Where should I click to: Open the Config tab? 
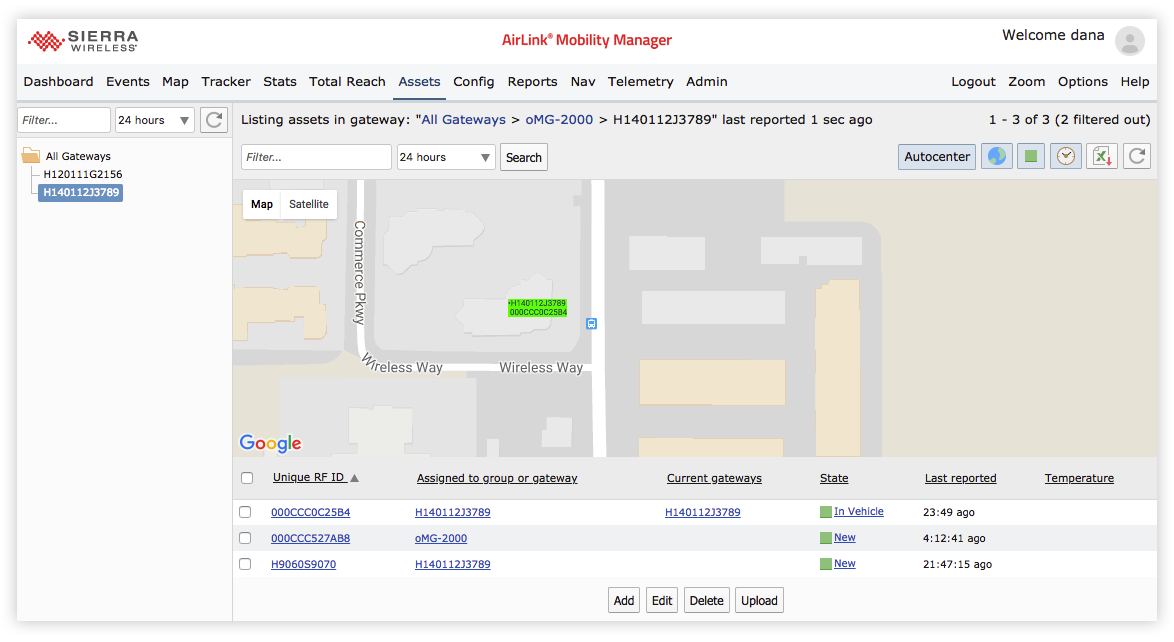point(473,82)
